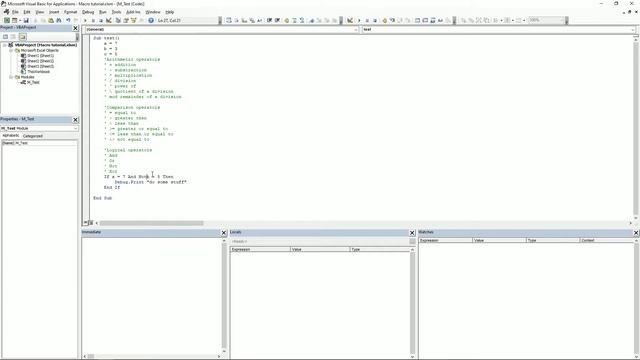Select ThisWorkbook in the project tree
The height and width of the screenshot is (360, 640).
(36, 71)
